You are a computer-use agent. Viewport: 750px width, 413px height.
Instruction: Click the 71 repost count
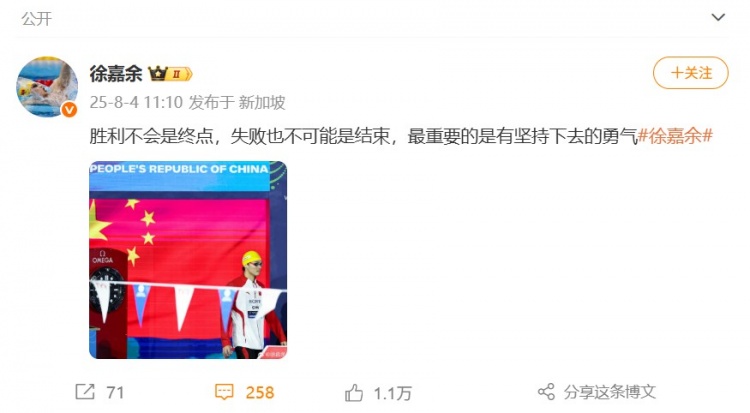(115, 393)
